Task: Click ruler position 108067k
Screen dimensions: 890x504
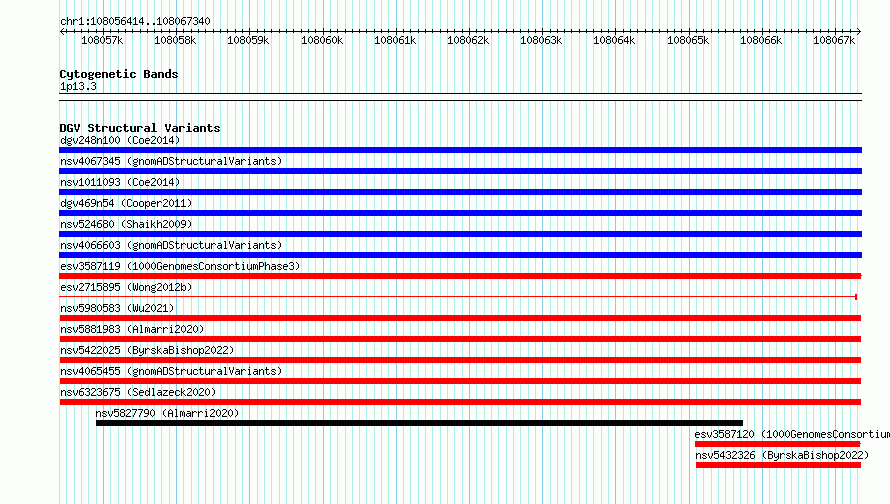Action: click(834, 40)
